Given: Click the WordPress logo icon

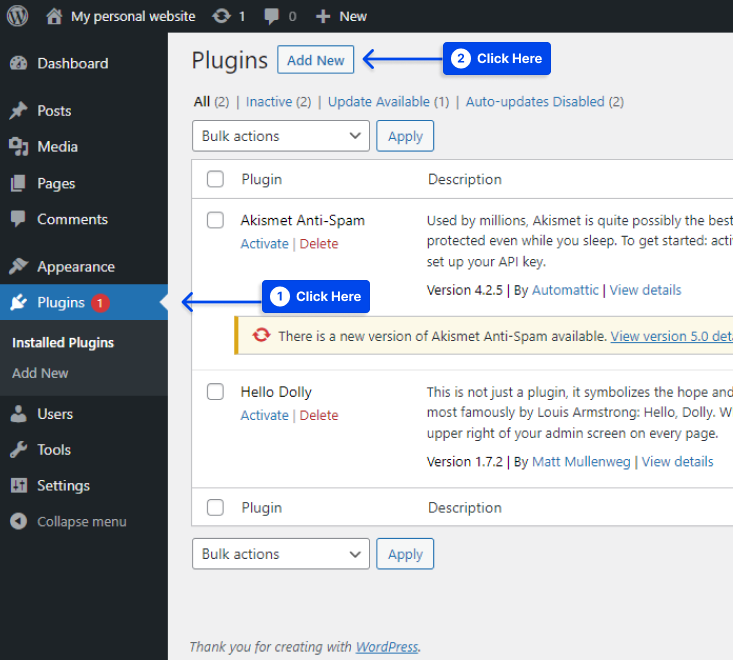Looking at the screenshot, I should pos(20,16).
